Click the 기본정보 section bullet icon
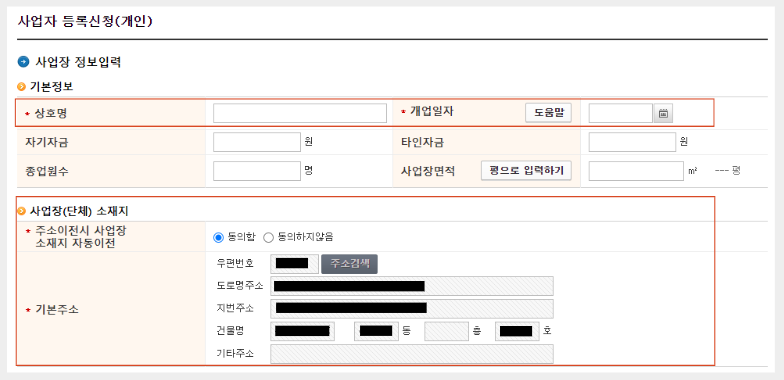The width and height of the screenshot is (784, 380). 22,86
